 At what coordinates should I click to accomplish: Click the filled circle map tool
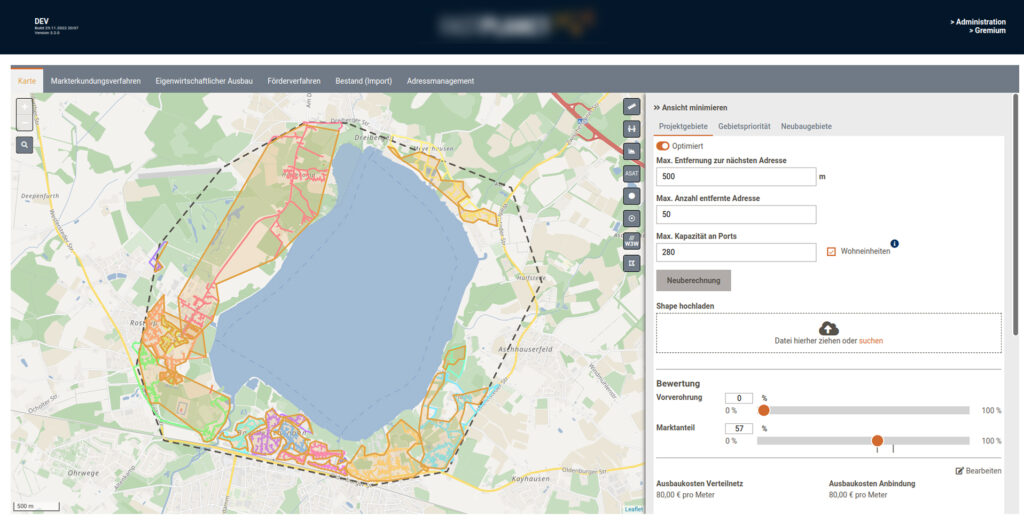(631, 196)
